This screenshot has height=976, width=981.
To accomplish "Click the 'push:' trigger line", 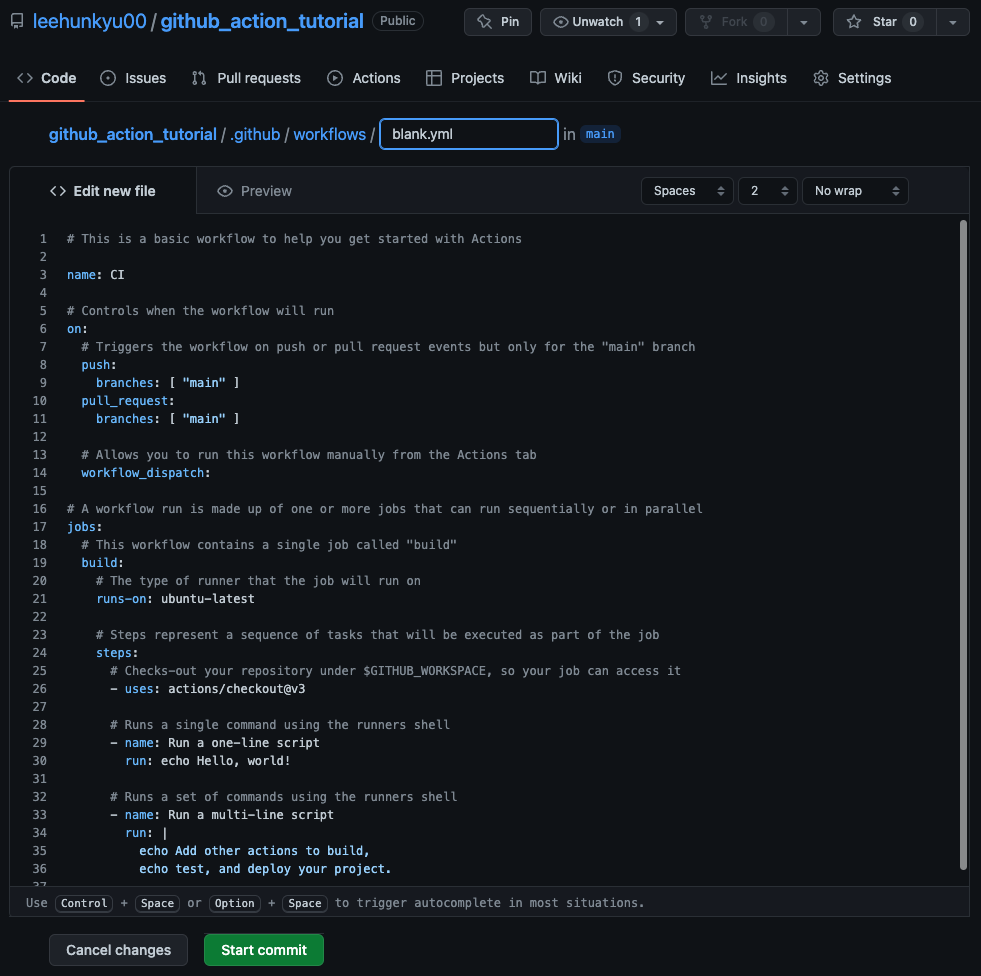I will [x=99, y=365].
